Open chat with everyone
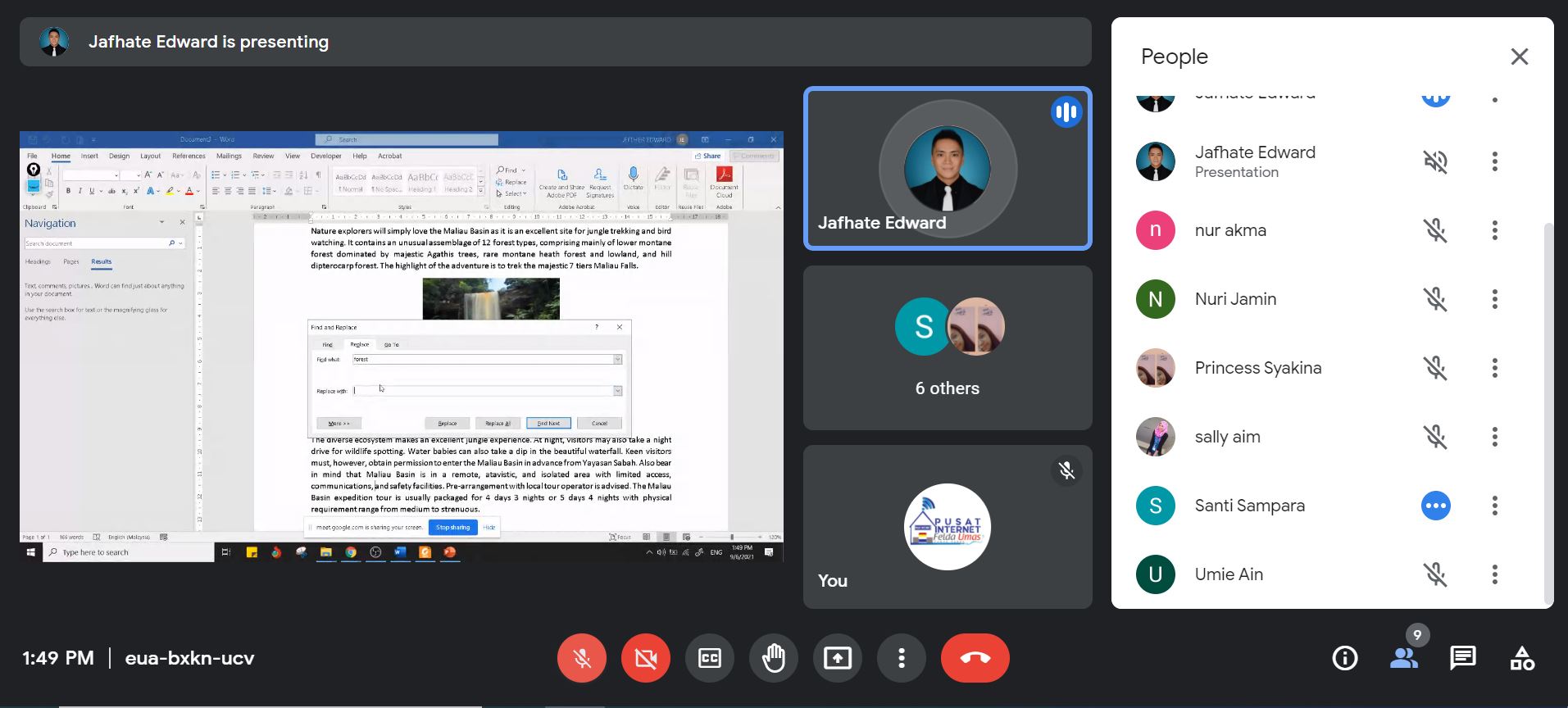Screen dimensions: 1568x708 click(x=1463, y=658)
